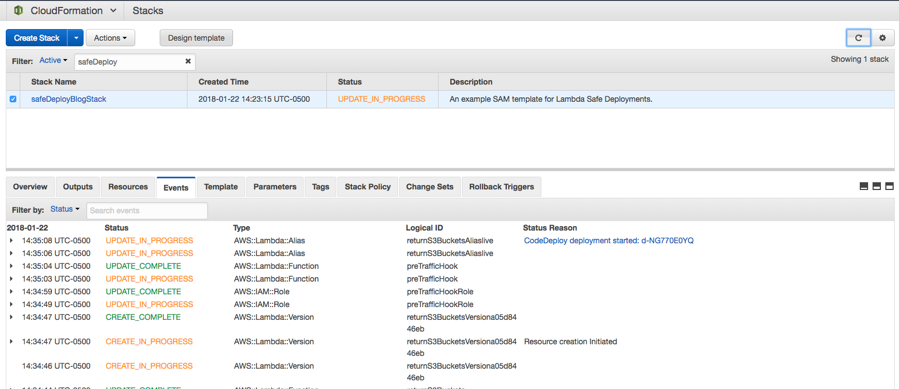Refresh the stacks list
899x389 pixels.
point(858,38)
